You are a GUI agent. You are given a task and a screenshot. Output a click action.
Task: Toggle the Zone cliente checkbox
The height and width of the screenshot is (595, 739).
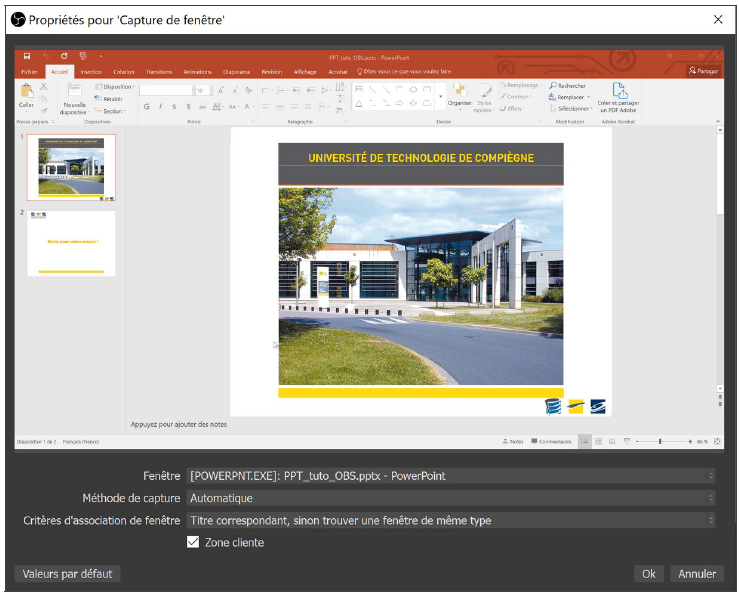193,542
